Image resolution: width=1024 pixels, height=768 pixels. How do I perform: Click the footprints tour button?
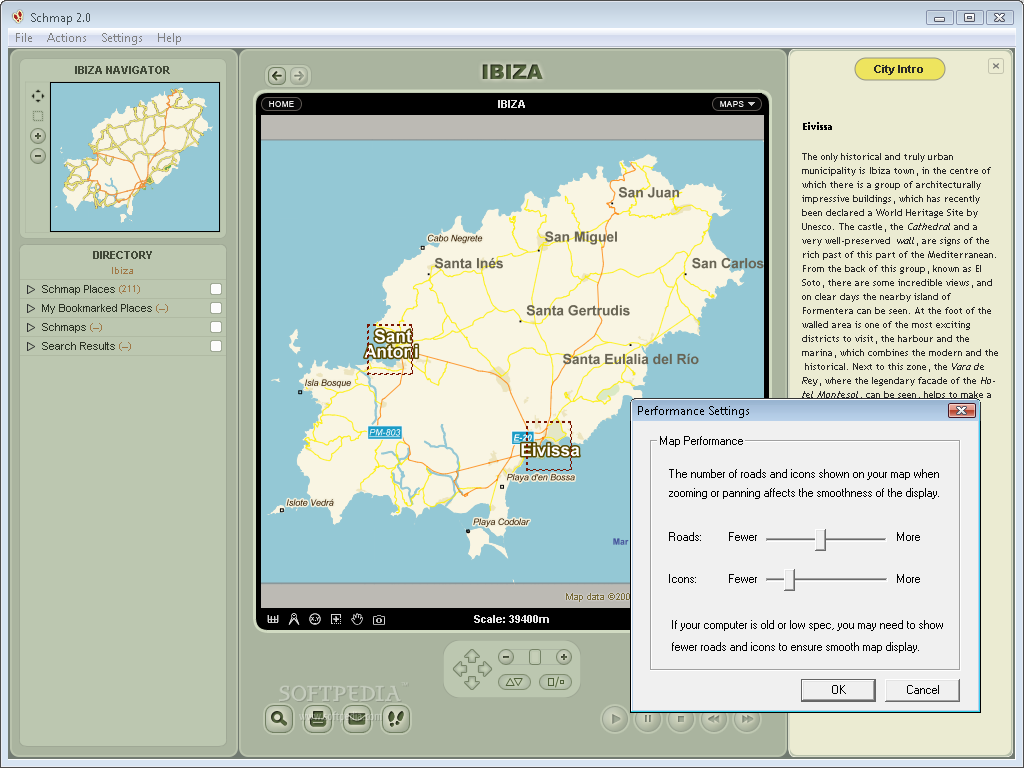[396, 718]
